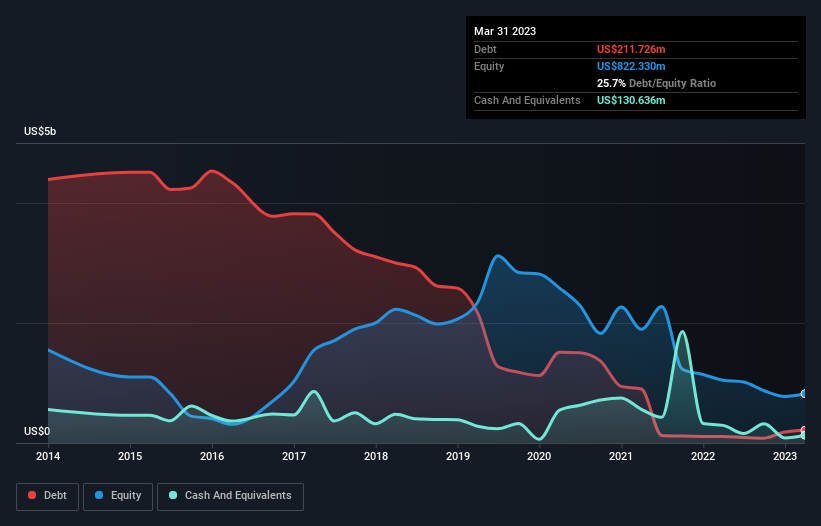The image size is (821, 526).
Task: Click the 2019 x-axis label
Action: click(x=458, y=456)
